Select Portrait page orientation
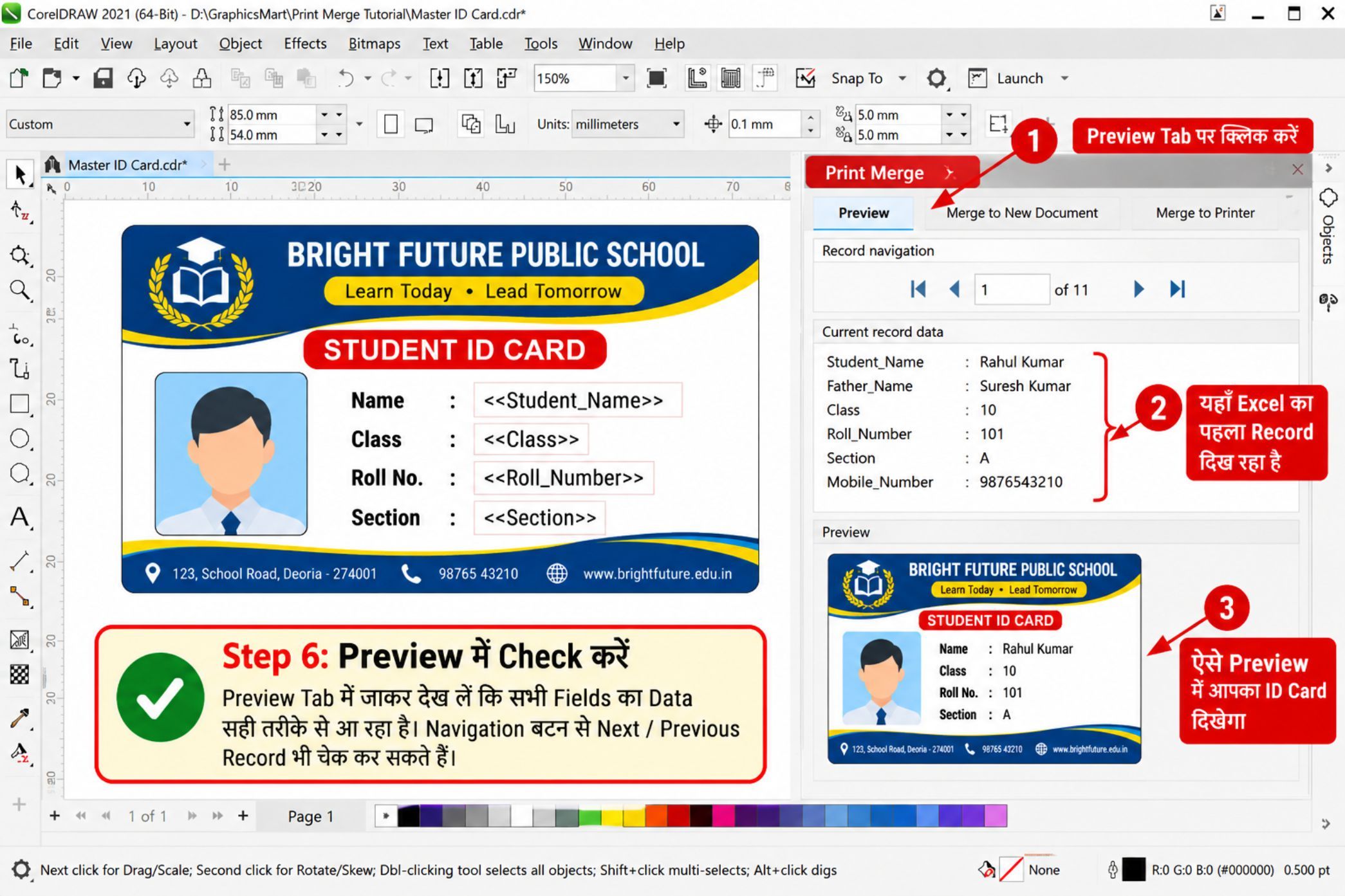The height and width of the screenshot is (896, 1345). pos(391,123)
